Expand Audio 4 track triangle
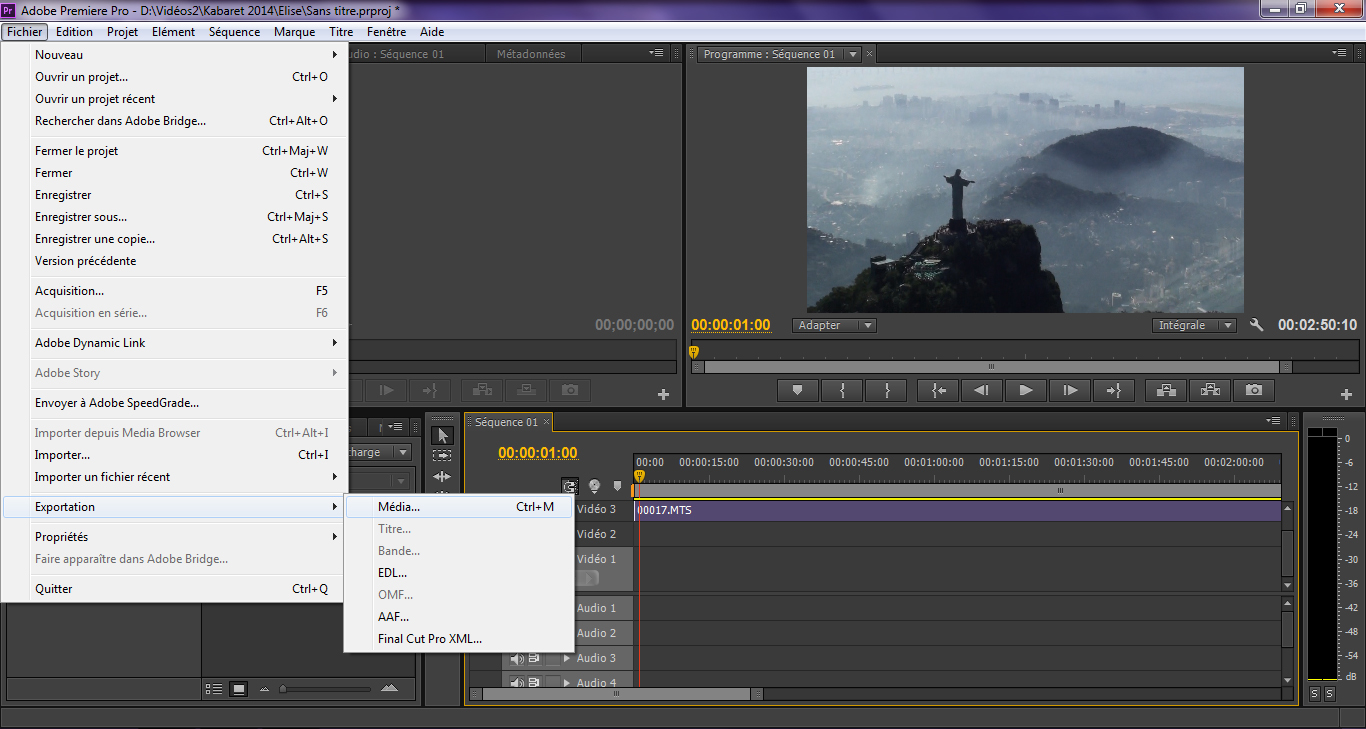This screenshot has width=1366, height=729. pyautogui.click(x=568, y=682)
